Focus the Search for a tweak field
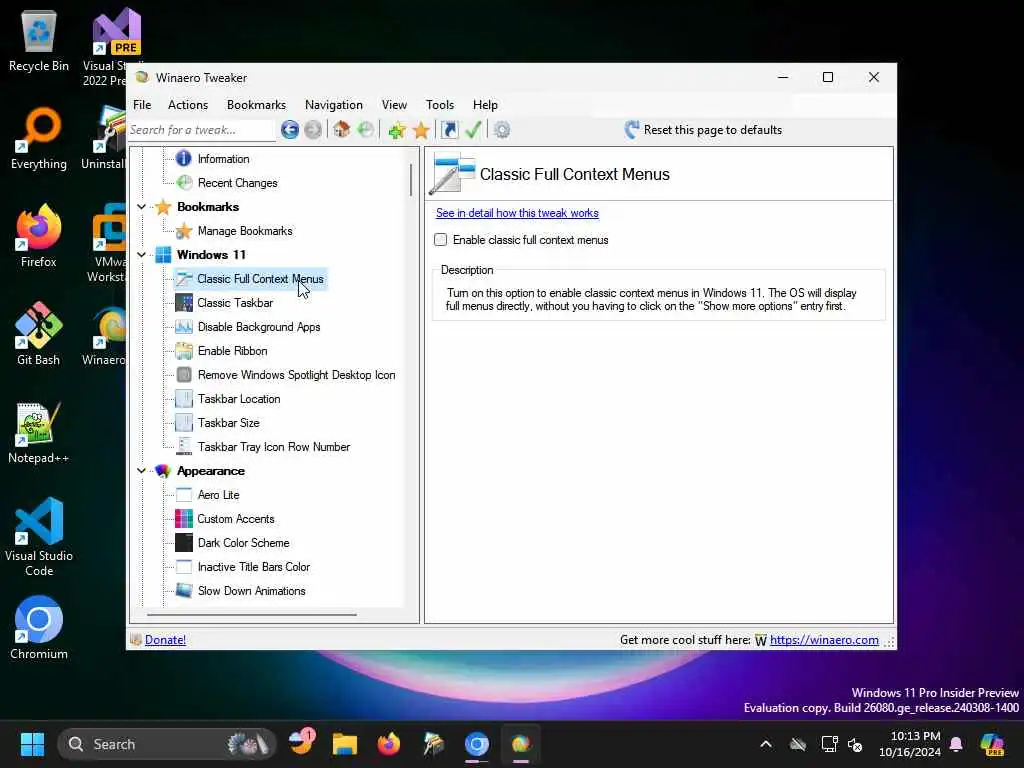1024x768 pixels. pos(200,130)
